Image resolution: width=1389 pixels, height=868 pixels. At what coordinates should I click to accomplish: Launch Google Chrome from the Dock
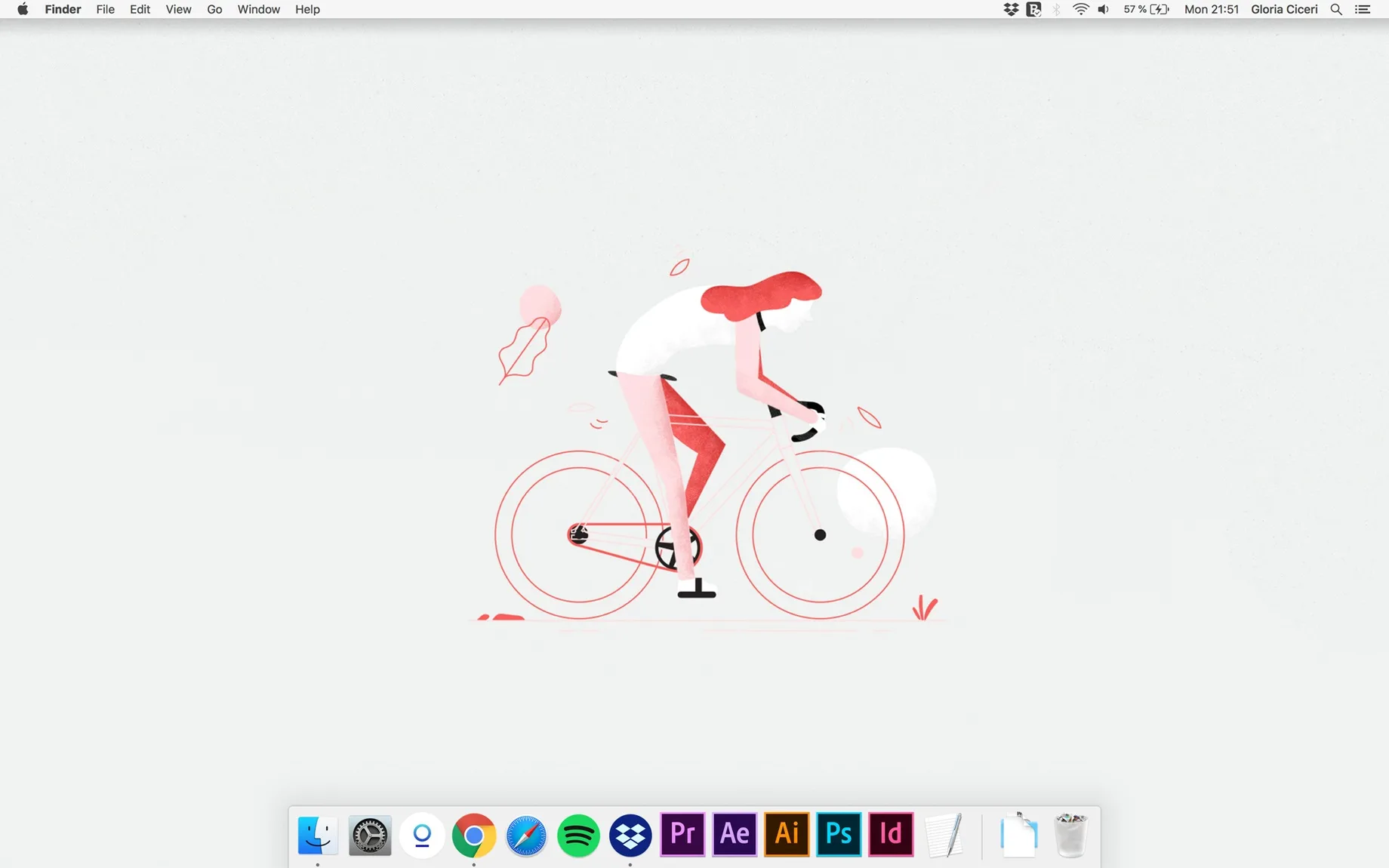[x=474, y=835]
